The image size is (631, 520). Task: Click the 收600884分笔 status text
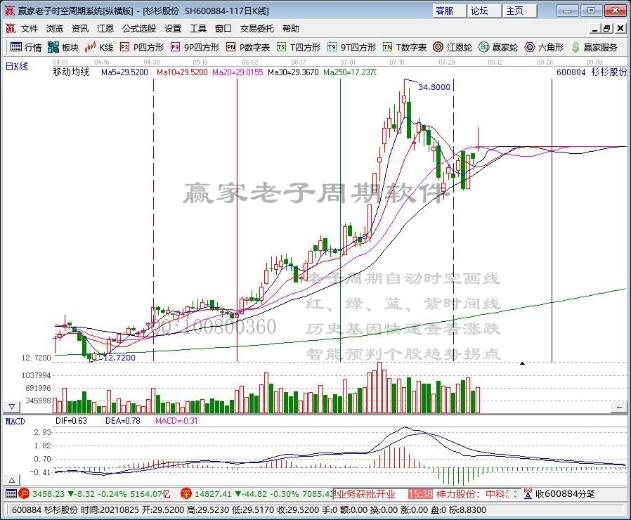click(x=565, y=494)
